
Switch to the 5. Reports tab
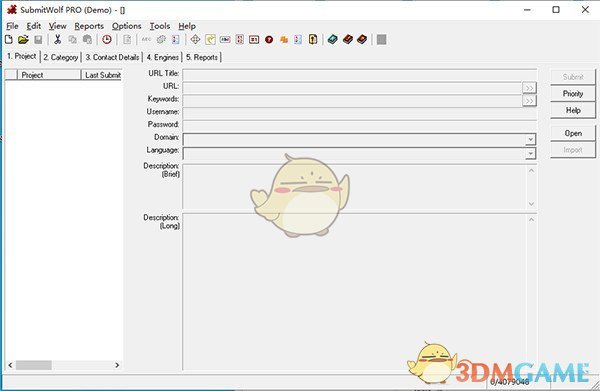pos(202,57)
